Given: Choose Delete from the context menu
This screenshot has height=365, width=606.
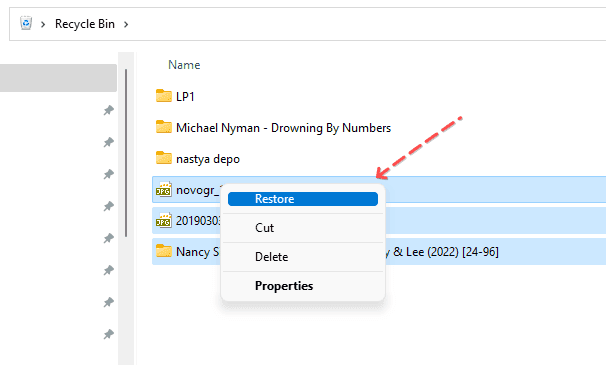Looking at the screenshot, I should point(303,257).
